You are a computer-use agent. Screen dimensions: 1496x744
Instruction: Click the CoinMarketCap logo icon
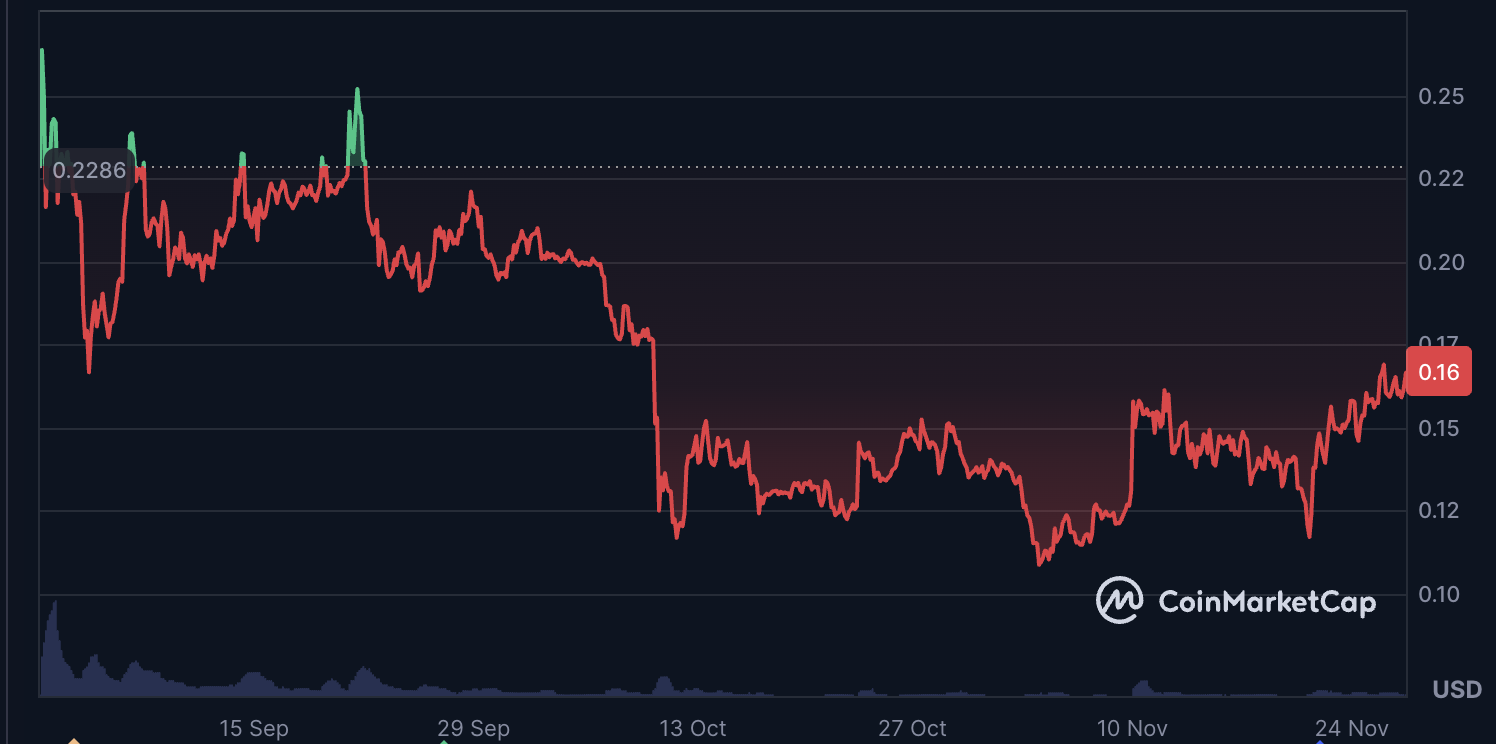(x=1120, y=600)
